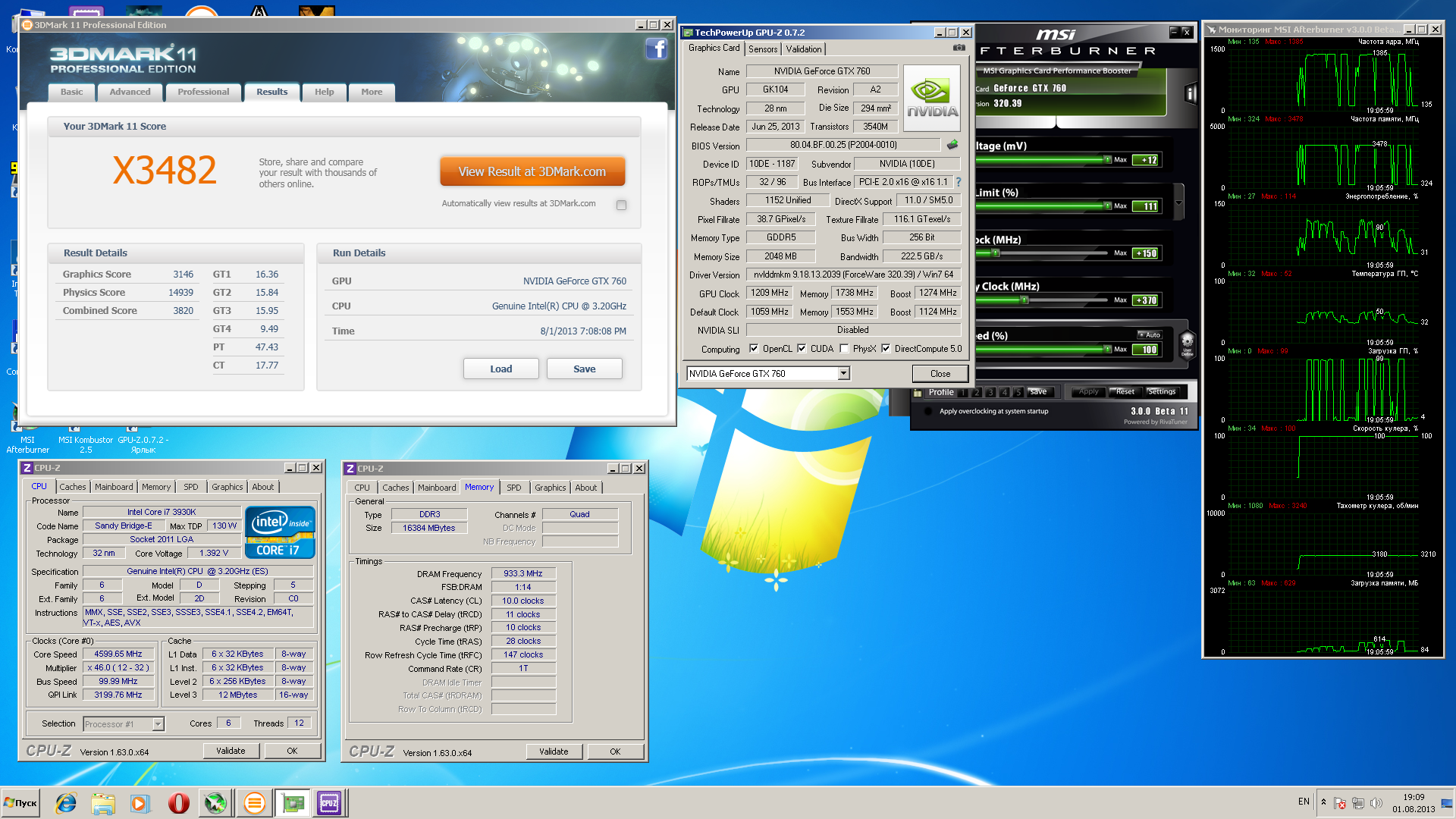Open Opera browser from the taskbar
The height and width of the screenshot is (819, 1456).
click(x=179, y=802)
